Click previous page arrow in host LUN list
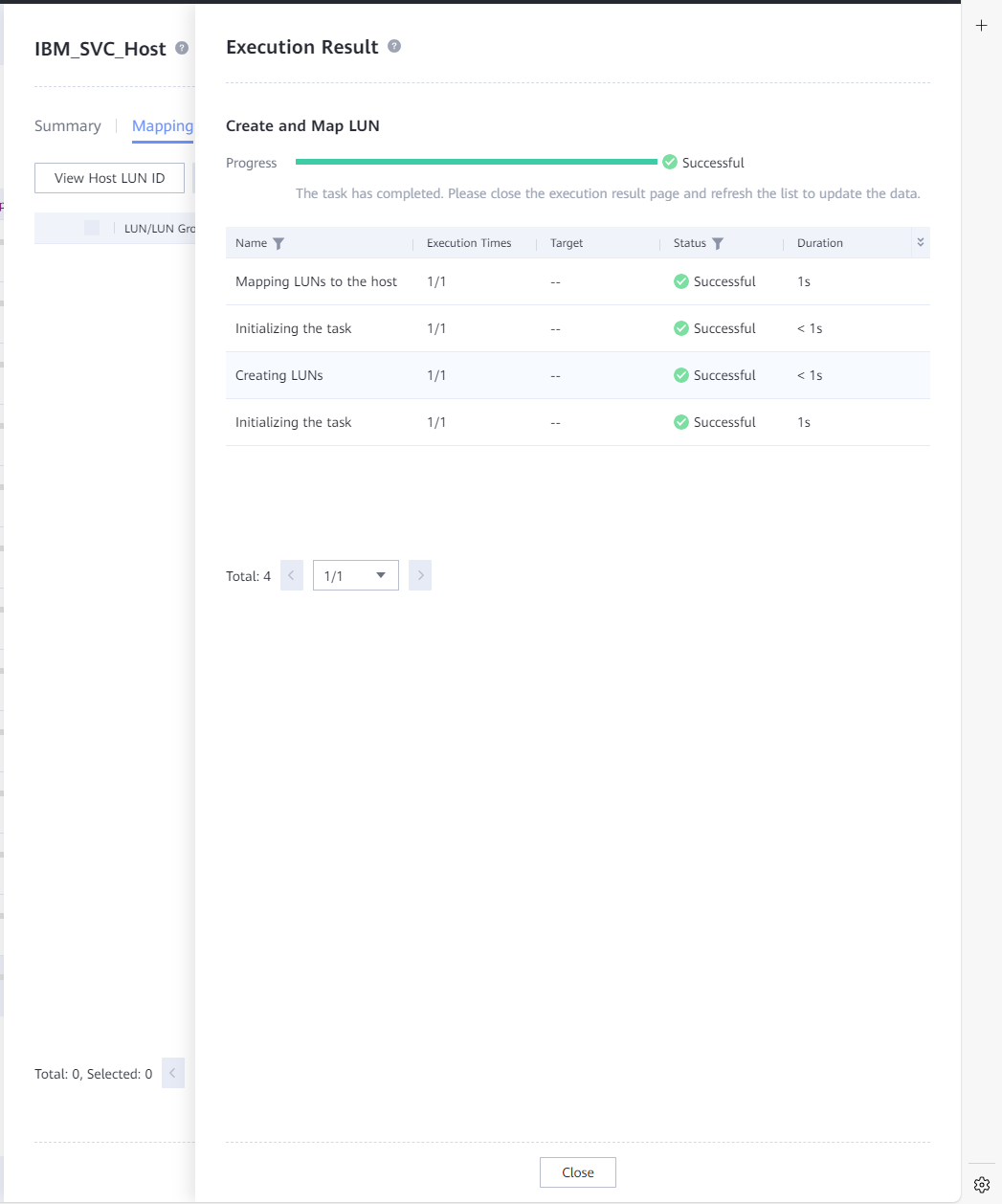Image resolution: width=1002 pixels, height=1204 pixels. pyautogui.click(x=173, y=1073)
